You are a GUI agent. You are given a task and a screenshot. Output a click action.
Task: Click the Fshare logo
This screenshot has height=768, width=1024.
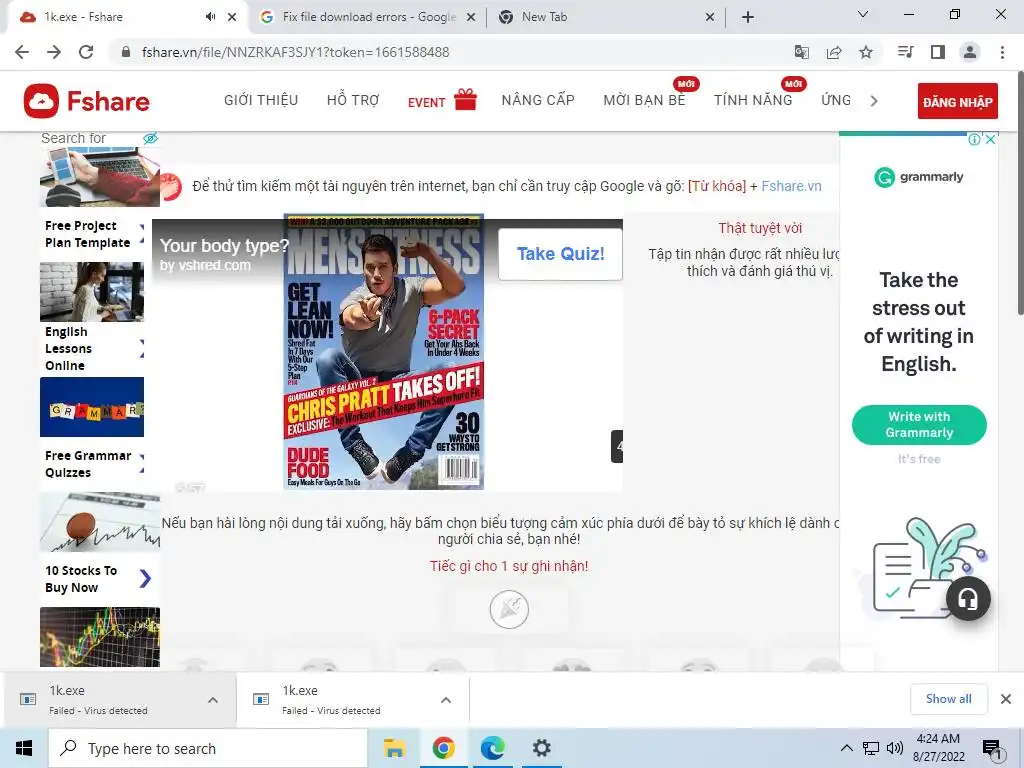pos(87,101)
